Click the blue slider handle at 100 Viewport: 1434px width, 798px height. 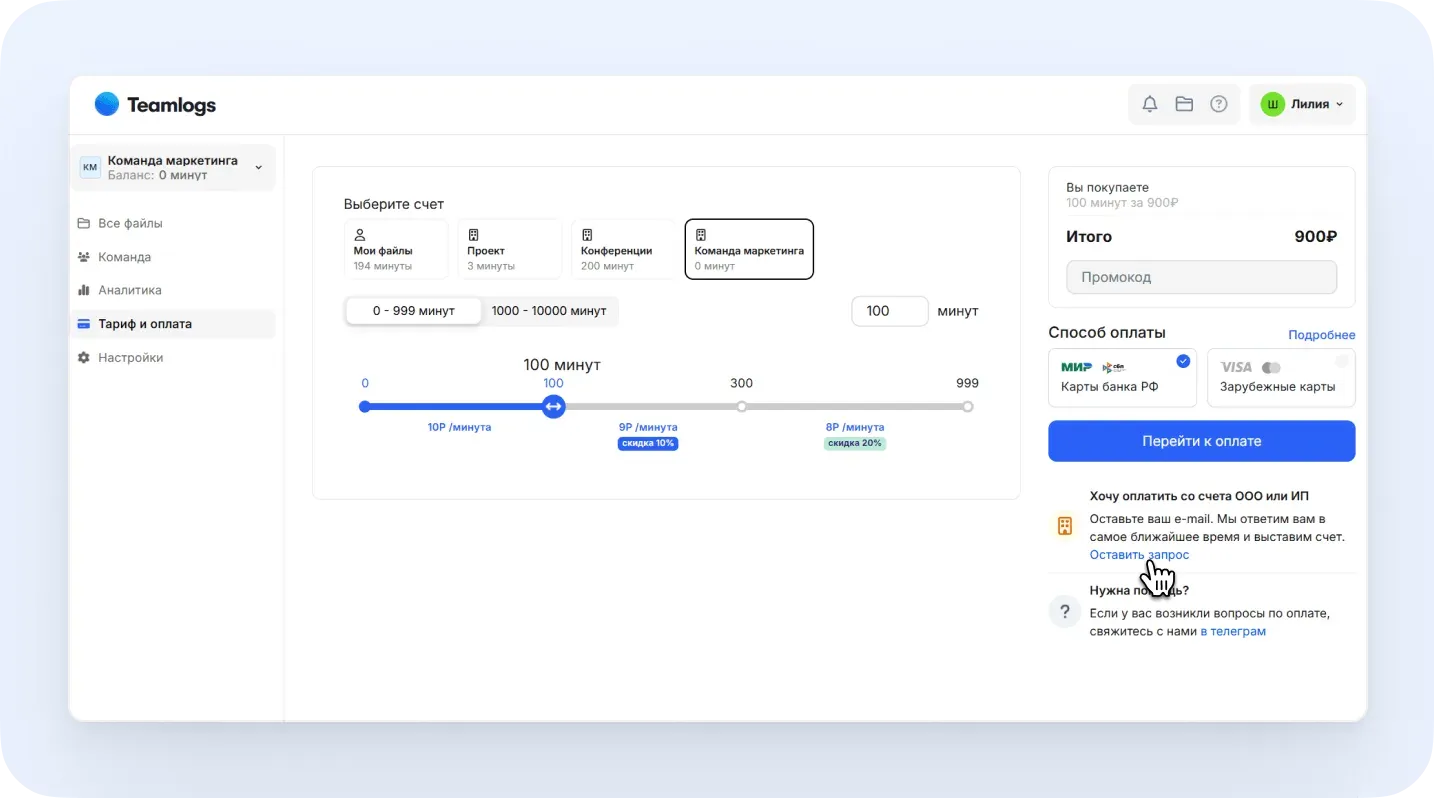point(553,407)
